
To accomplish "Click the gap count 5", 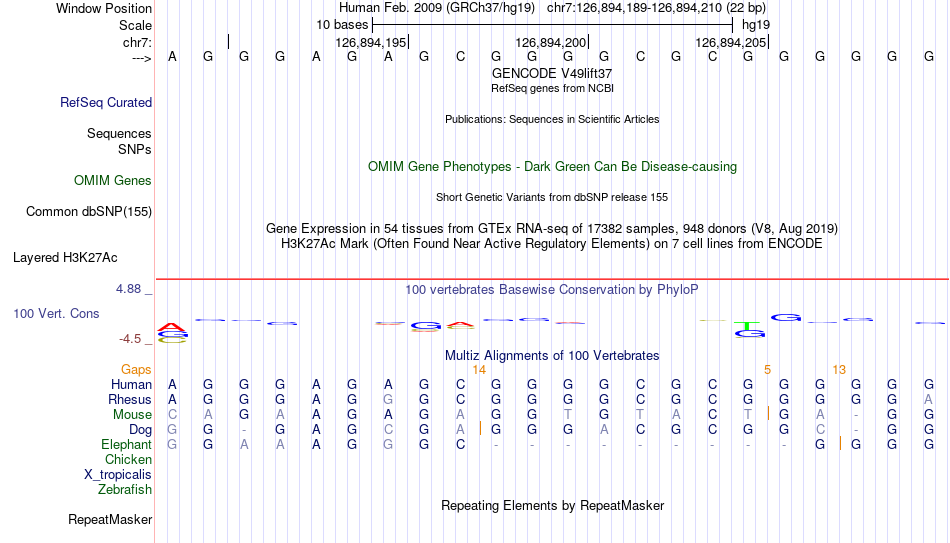I will (x=767, y=370).
